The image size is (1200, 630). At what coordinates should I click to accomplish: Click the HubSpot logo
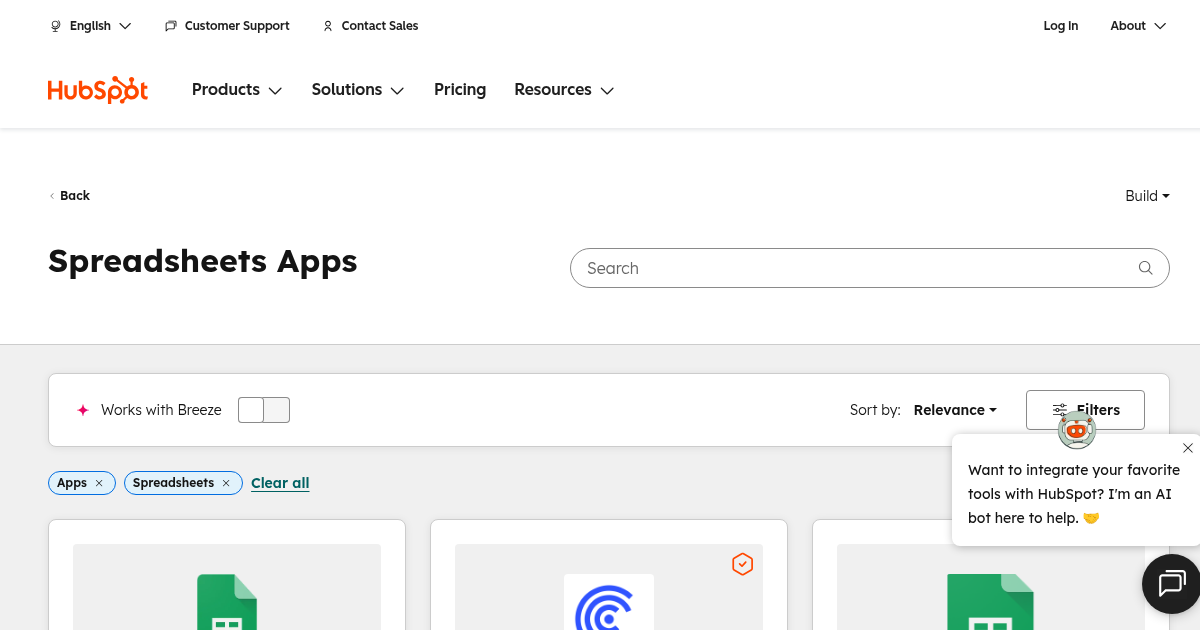(x=98, y=90)
